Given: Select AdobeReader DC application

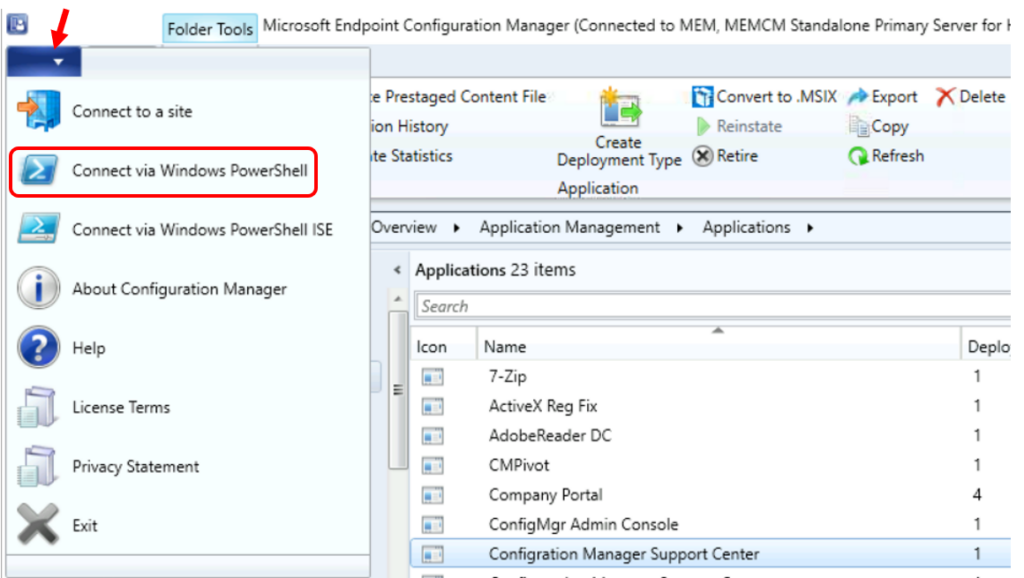Looking at the screenshot, I should (711, 436).
